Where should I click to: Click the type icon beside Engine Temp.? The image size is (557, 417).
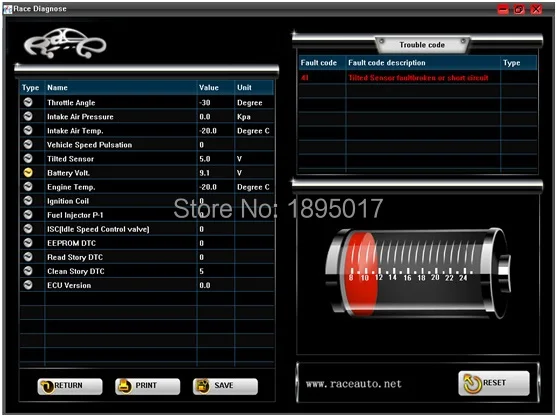point(28,186)
